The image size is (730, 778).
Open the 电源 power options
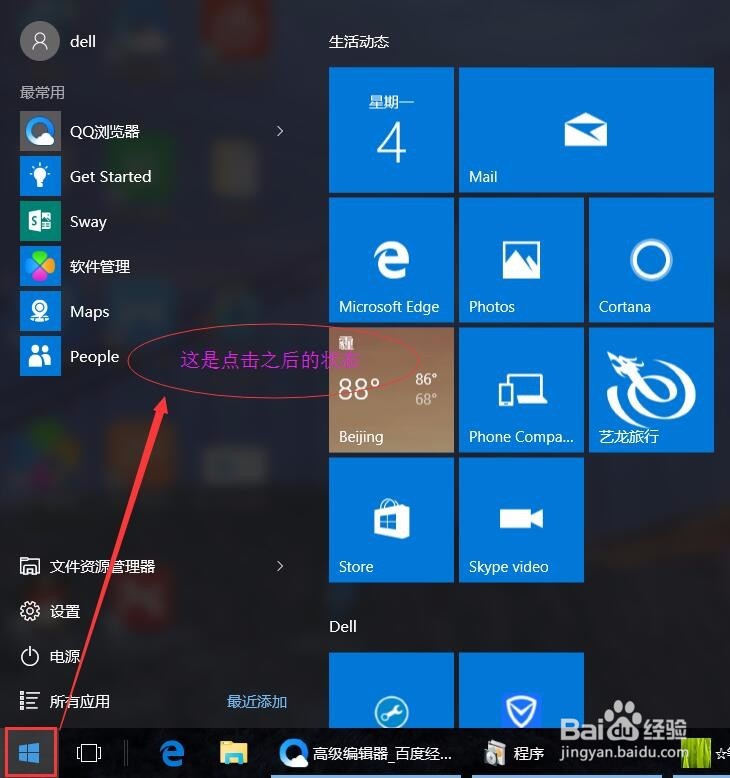[x=50, y=656]
